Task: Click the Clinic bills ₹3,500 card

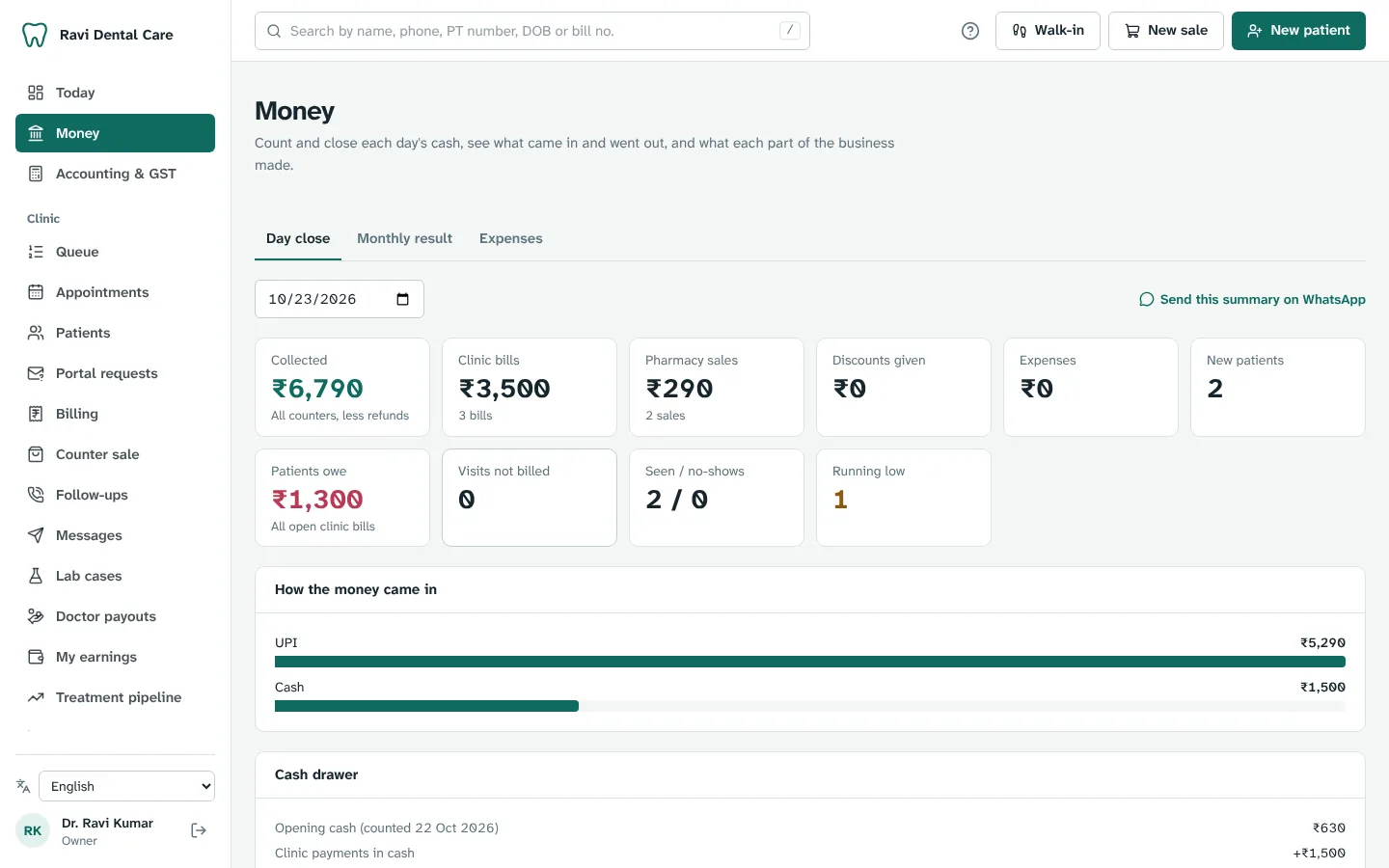Action: [530, 387]
